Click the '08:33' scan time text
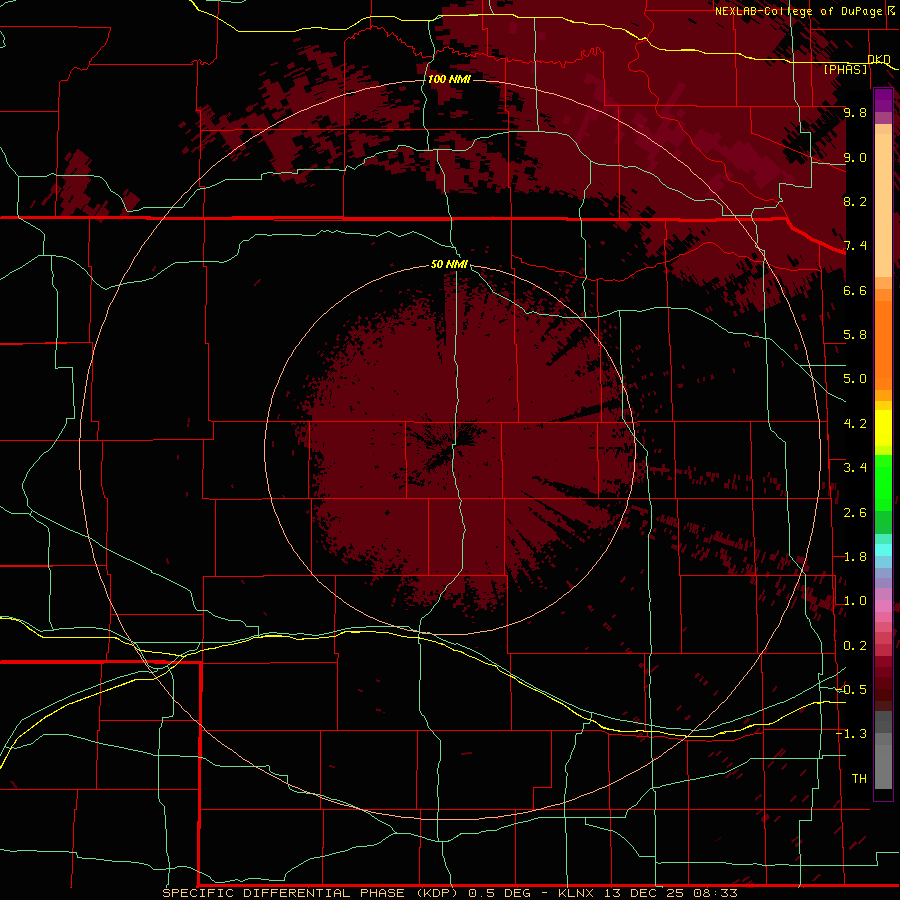The width and height of the screenshot is (900, 900). [x=715, y=893]
